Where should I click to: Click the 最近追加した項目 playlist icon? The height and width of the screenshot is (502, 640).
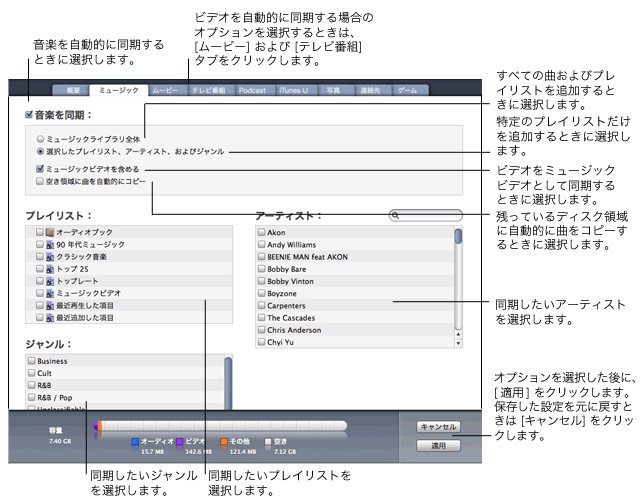(50, 318)
